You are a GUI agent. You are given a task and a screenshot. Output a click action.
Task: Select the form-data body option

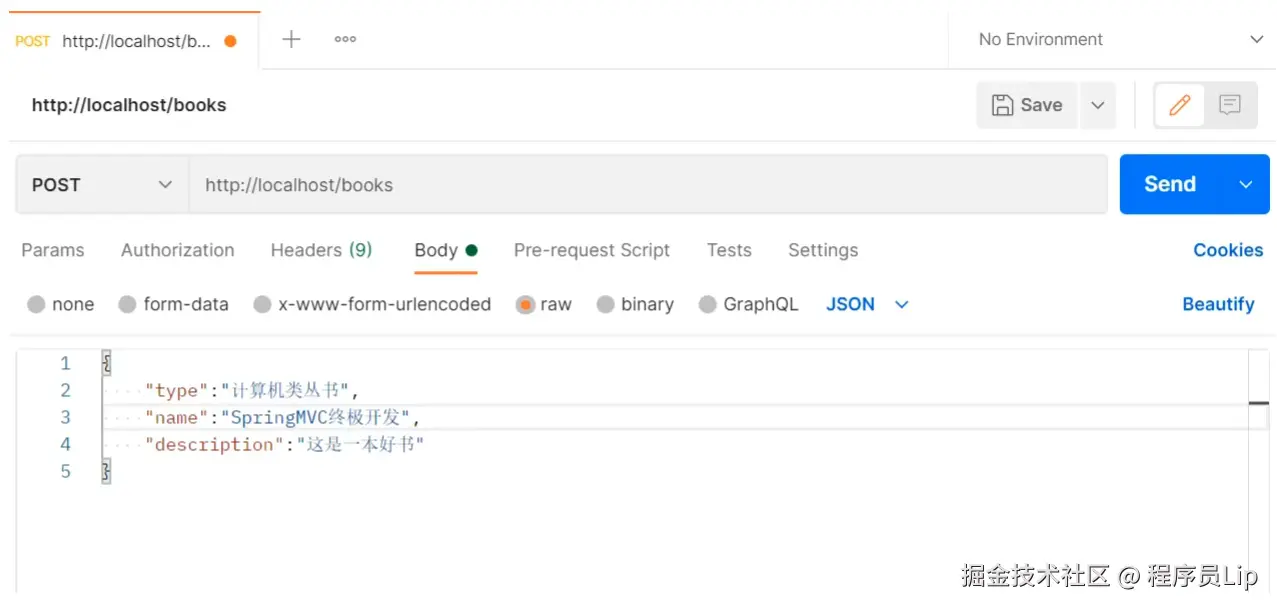pos(127,305)
